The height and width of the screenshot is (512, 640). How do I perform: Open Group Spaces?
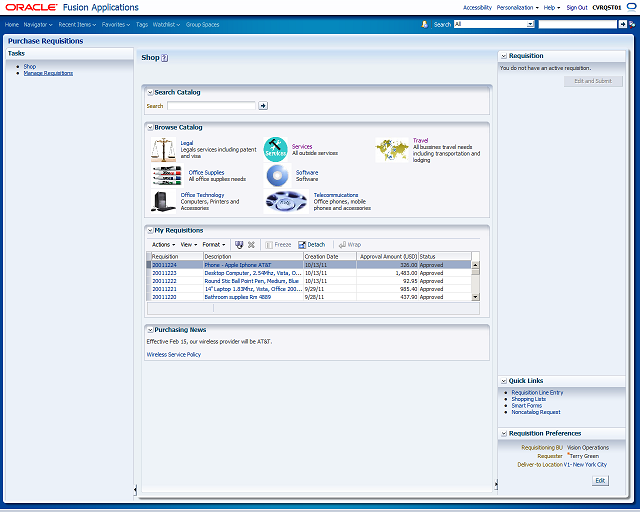[x=202, y=24]
